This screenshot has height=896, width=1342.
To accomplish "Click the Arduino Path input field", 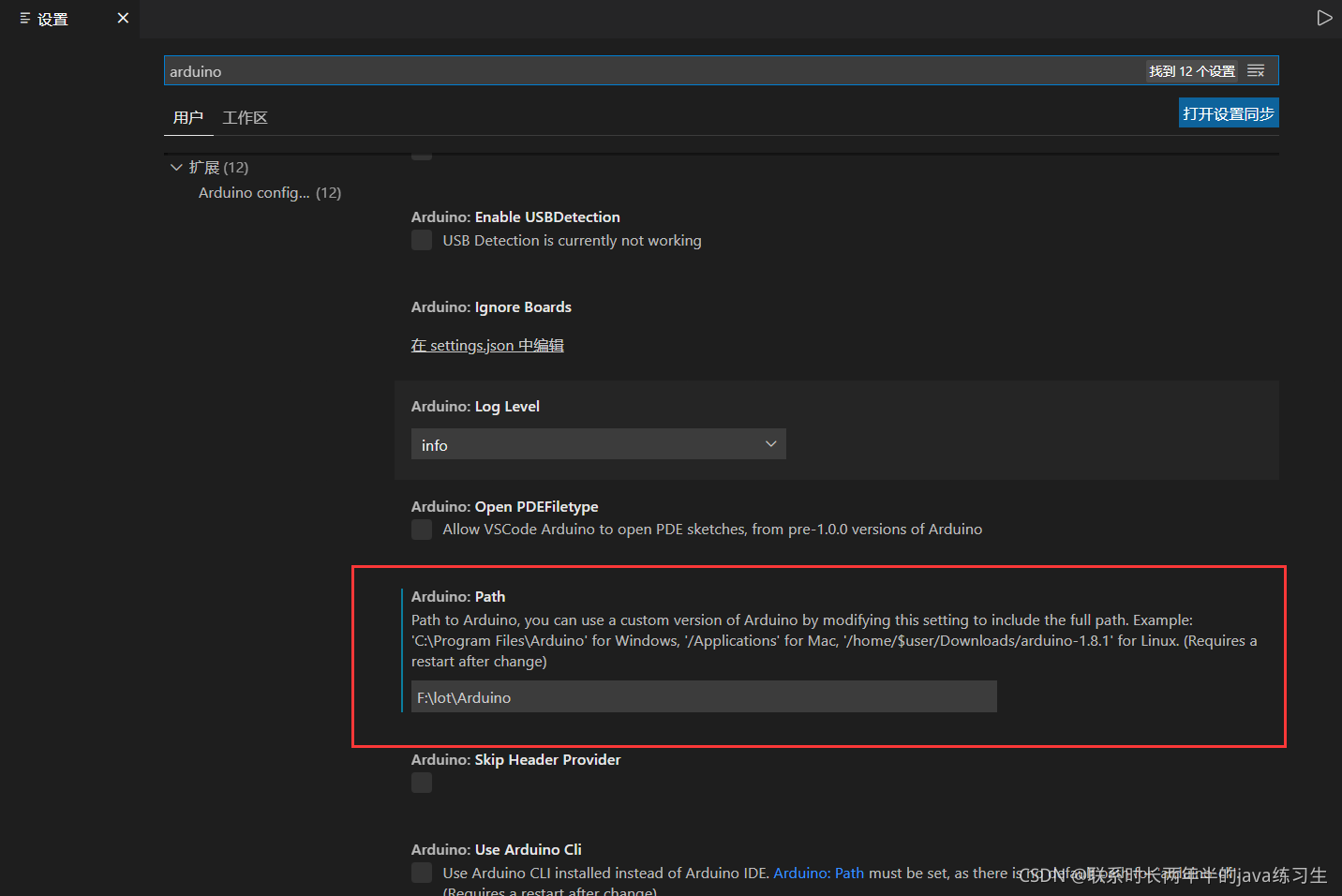I will tap(704, 696).
